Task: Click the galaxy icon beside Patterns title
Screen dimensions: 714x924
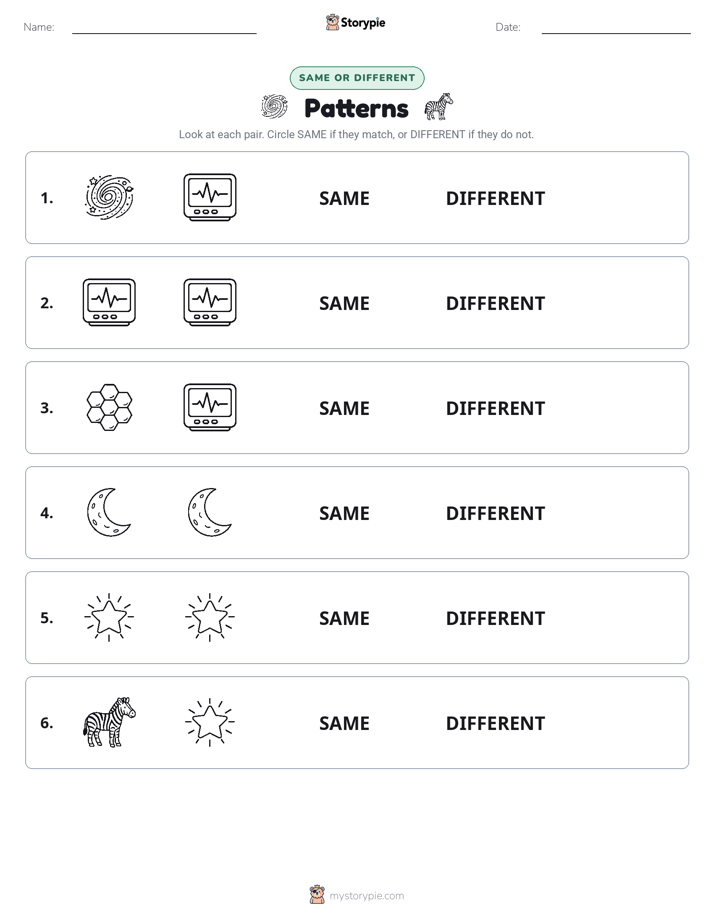Action: pos(274,107)
